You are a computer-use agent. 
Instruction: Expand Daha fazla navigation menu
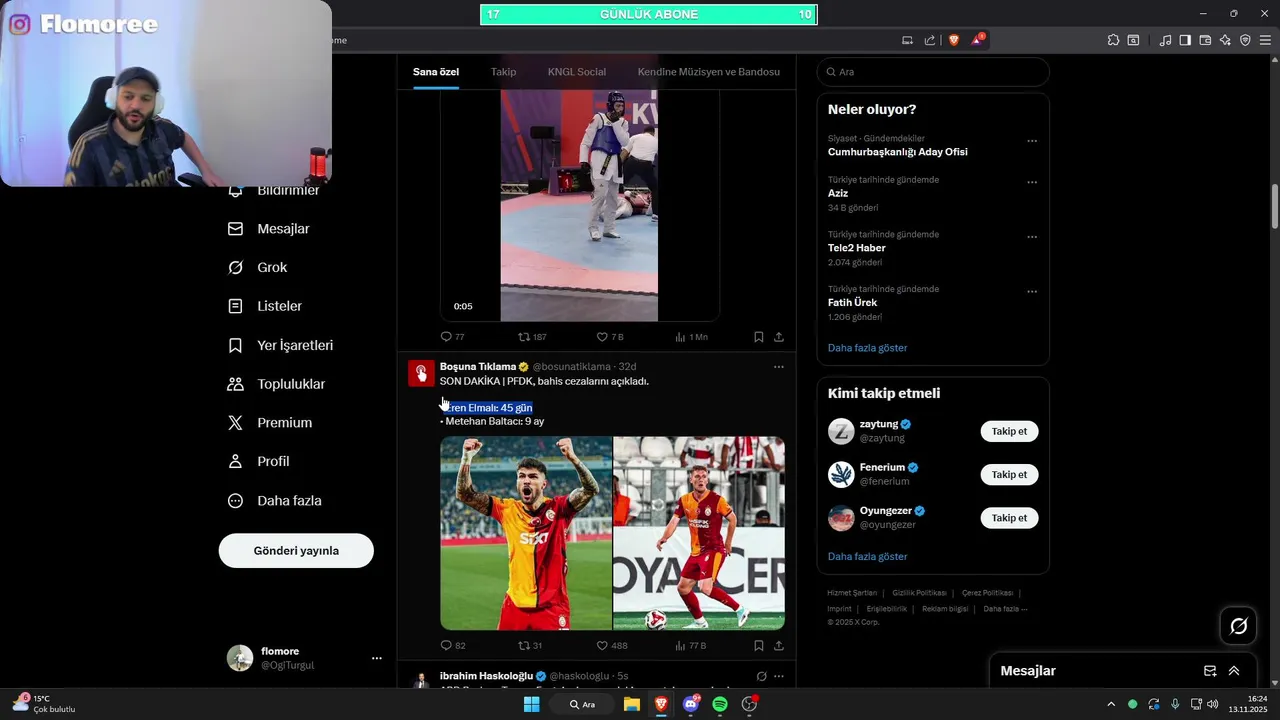[x=275, y=500]
